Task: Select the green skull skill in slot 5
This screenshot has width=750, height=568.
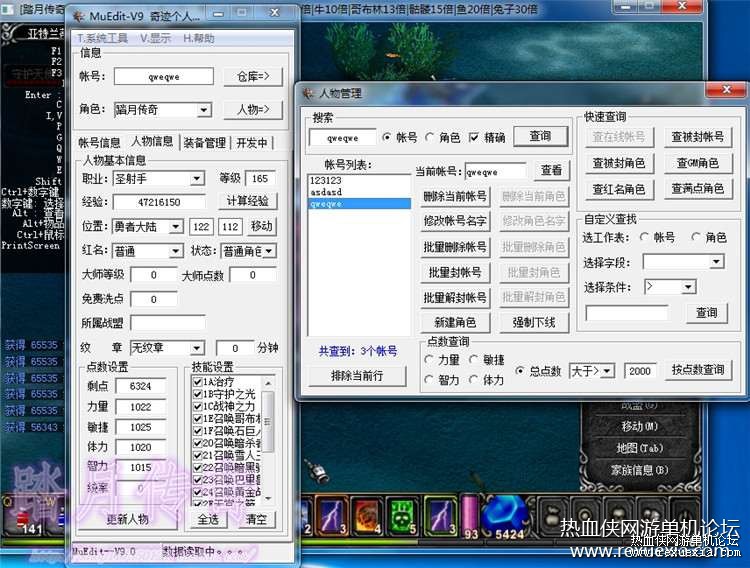Action: 403,516
